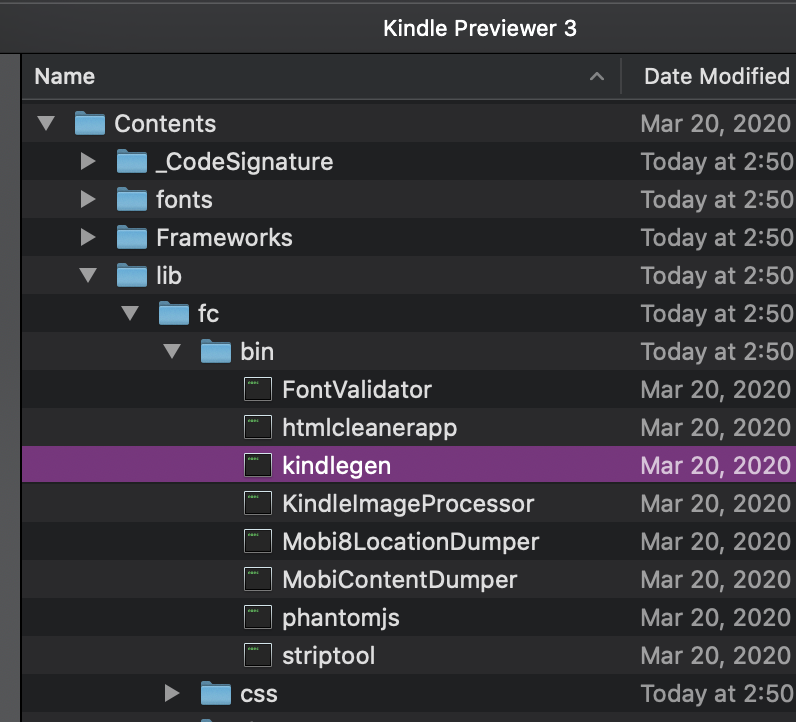Collapse the lib folder

point(88,275)
